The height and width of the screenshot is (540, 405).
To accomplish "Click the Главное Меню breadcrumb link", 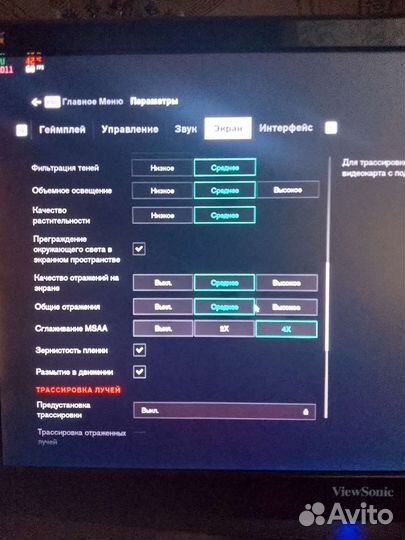I will [x=93, y=102].
